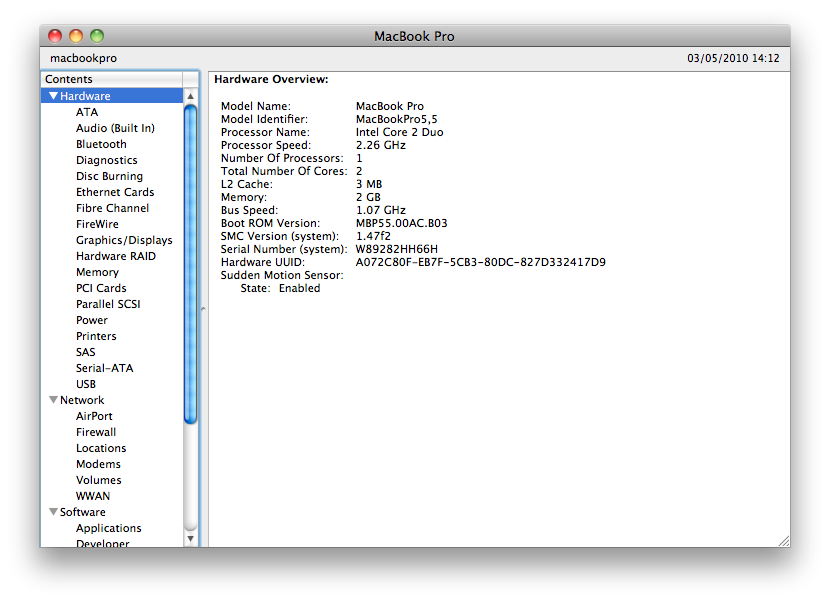
Task: Select WWAN entry
Action: (93, 496)
